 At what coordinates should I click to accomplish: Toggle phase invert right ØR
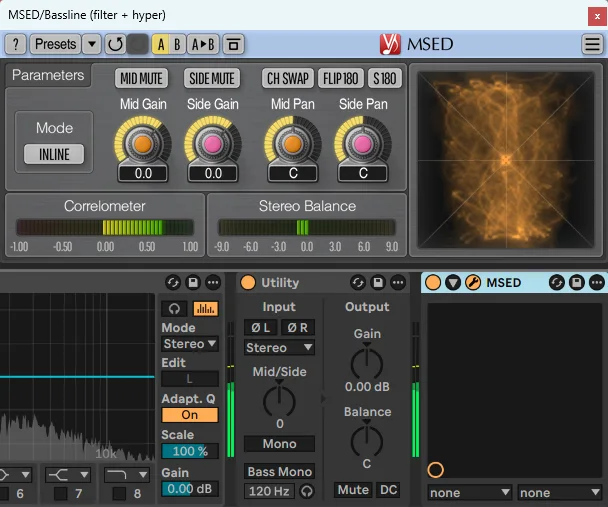[297, 328]
